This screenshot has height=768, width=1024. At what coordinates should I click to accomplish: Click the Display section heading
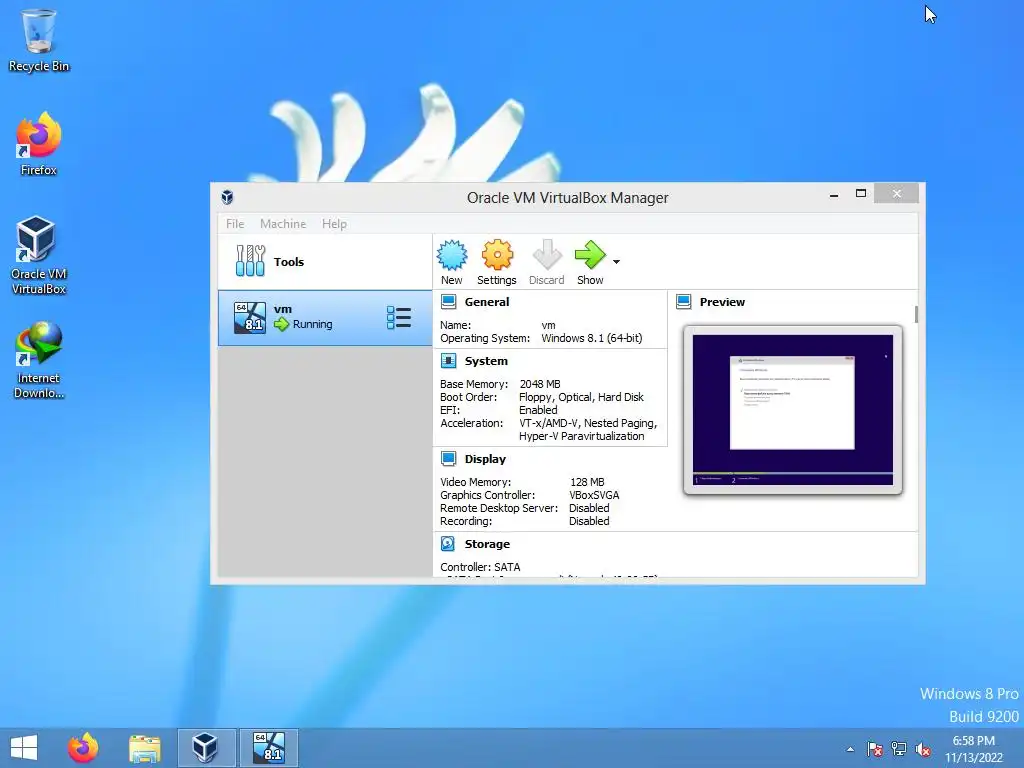pyautogui.click(x=485, y=458)
